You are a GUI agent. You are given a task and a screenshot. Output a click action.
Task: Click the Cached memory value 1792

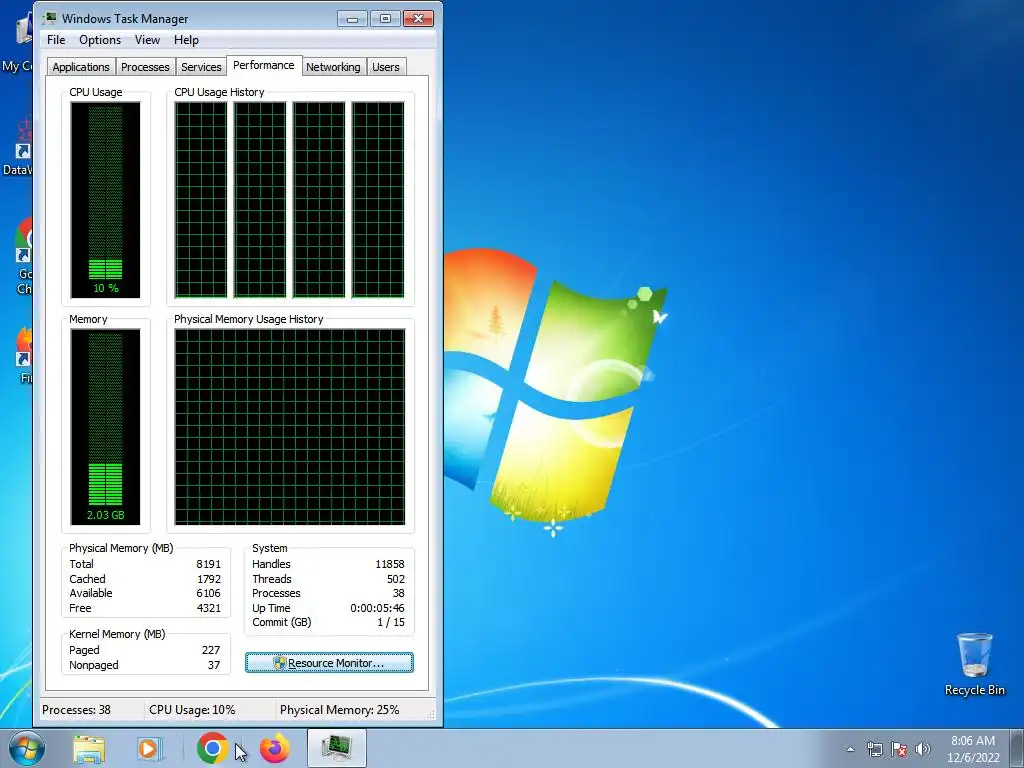[209, 579]
